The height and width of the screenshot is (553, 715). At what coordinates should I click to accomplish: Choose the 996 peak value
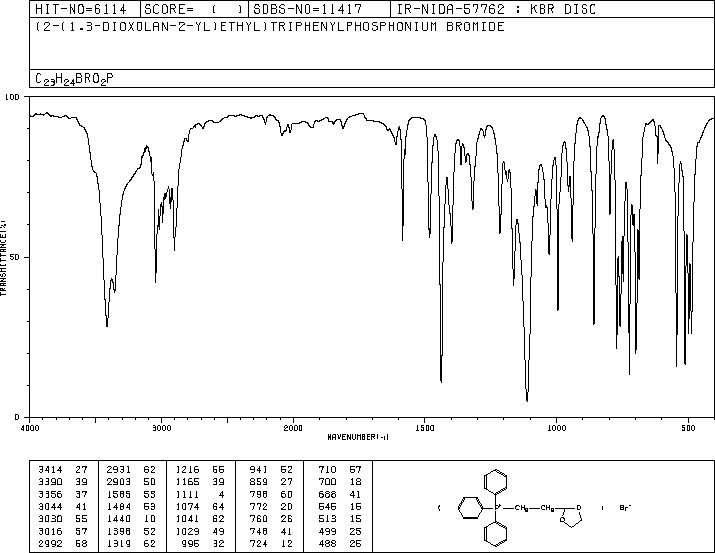click(191, 544)
